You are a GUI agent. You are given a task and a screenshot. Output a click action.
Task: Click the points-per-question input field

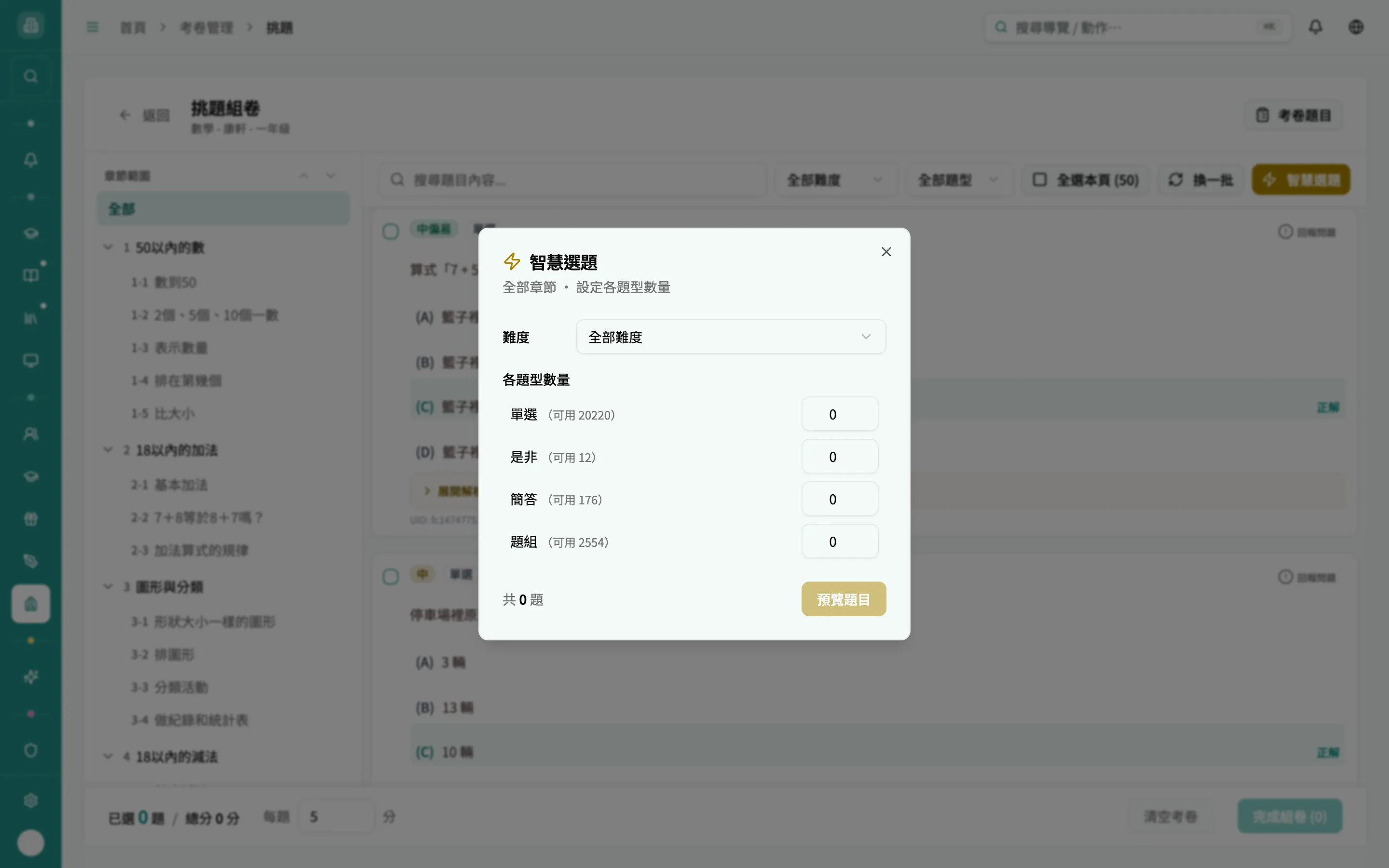tap(336, 816)
